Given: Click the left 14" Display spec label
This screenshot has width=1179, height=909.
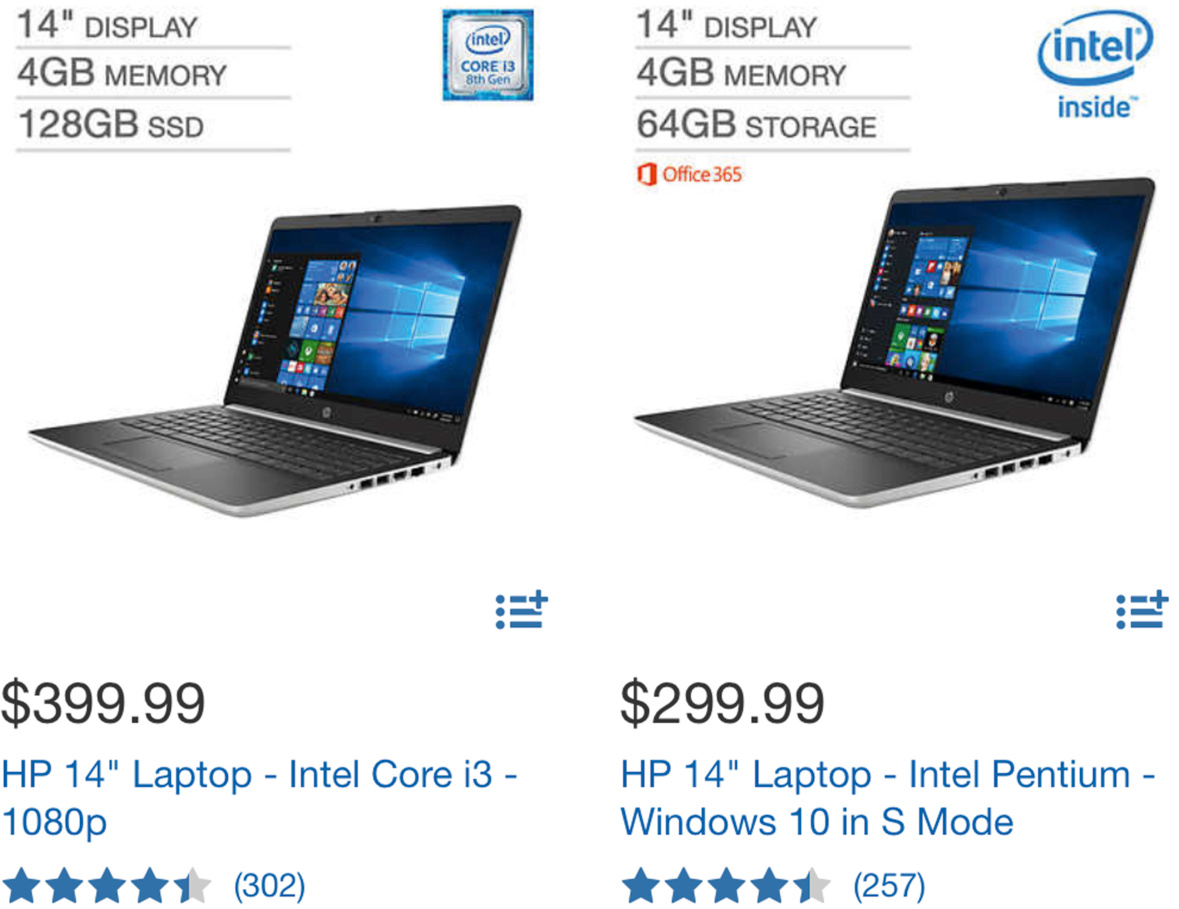Looking at the screenshot, I should click(x=107, y=26).
